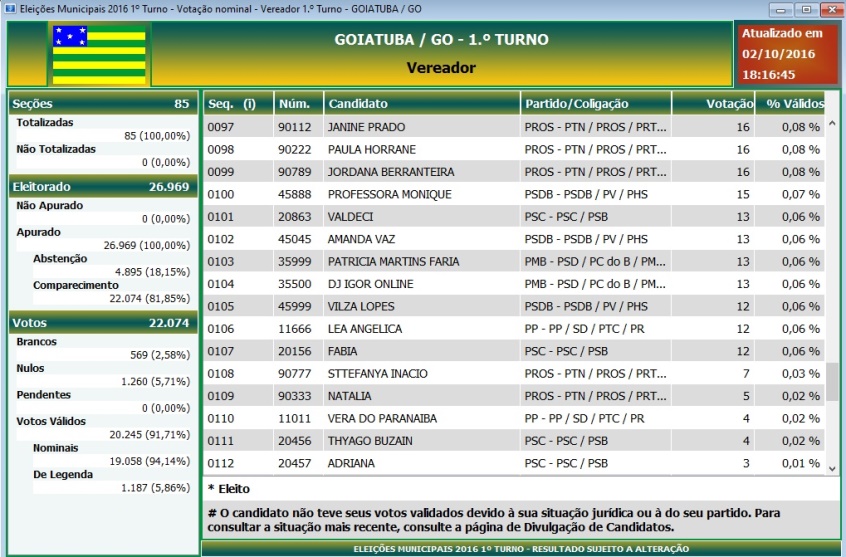The height and width of the screenshot is (557, 846).
Task: Click the app icon in title bar
Action: click(x=10, y=9)
